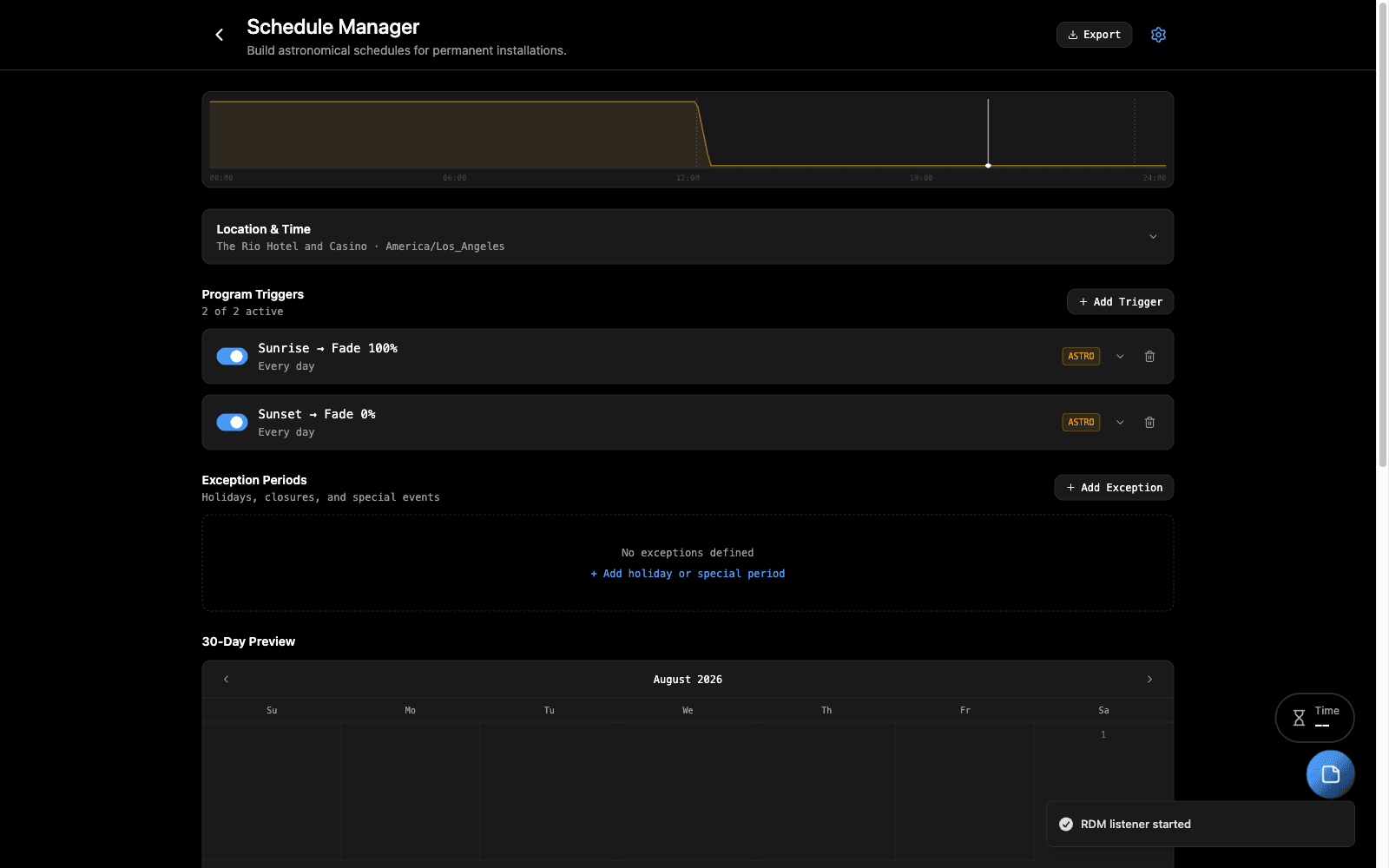Click the "2 of 2 active" text
This screenshot has height=868, width=1389.
click(242, 312)
